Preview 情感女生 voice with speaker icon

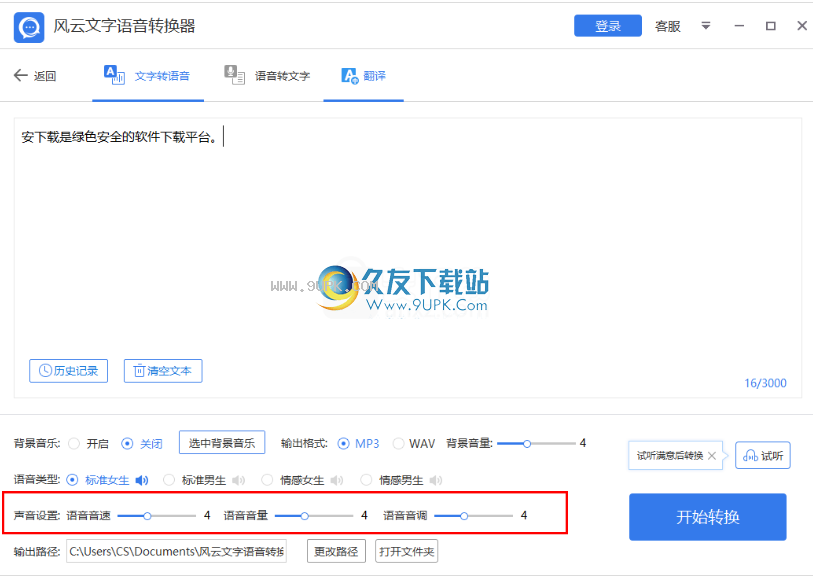pos(337,481)
